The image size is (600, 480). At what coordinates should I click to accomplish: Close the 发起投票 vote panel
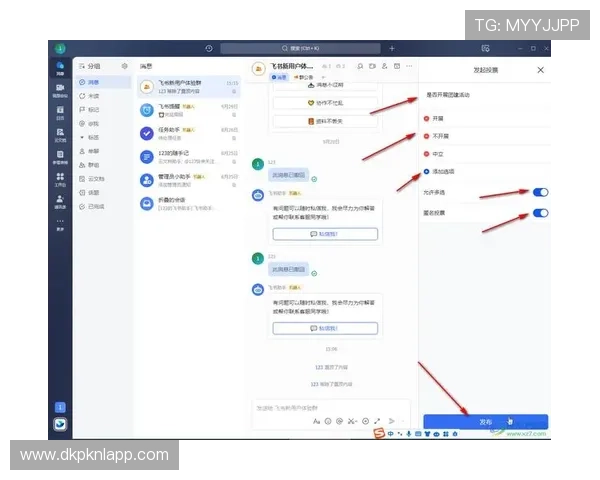[540, 70]
